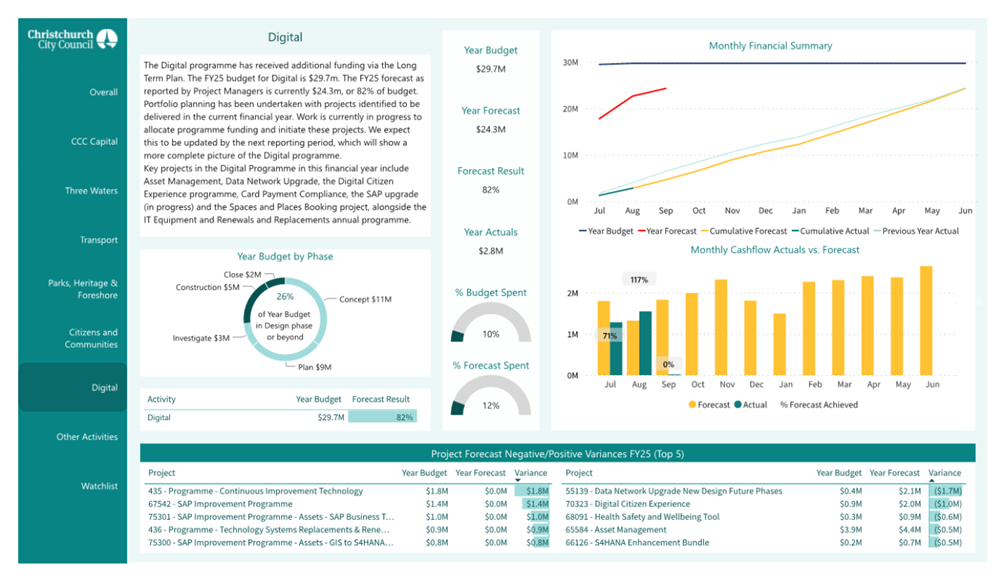1004x581 pixels.
Task: Click the ($1.7M) variance cell
Action: 947,491
